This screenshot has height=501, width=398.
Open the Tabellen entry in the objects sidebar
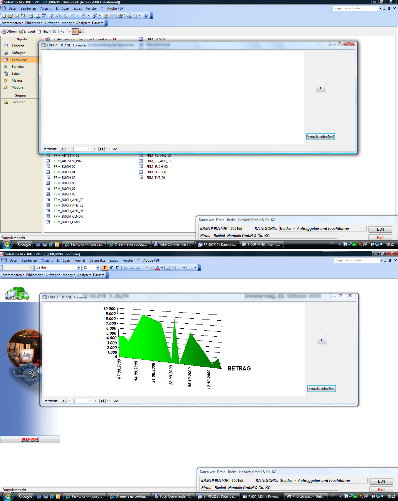coord(17,45)
